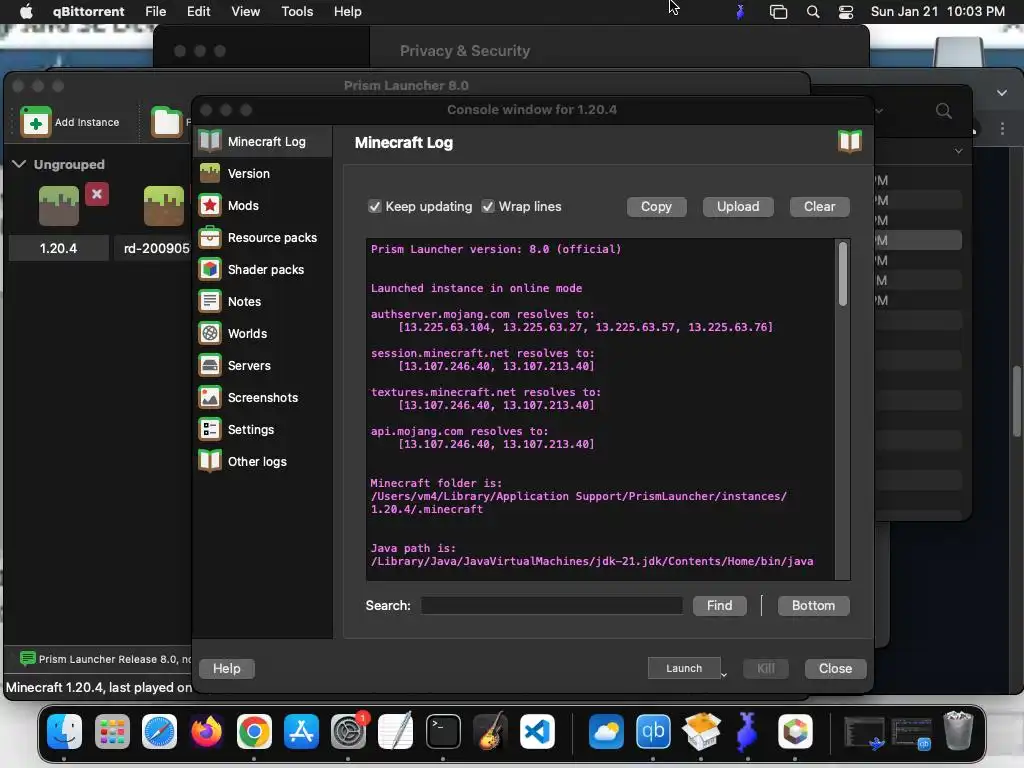Launch the 1.20.4 instance
The width and height of the screenshot is (1024, 768).
[x=684, y=668]
